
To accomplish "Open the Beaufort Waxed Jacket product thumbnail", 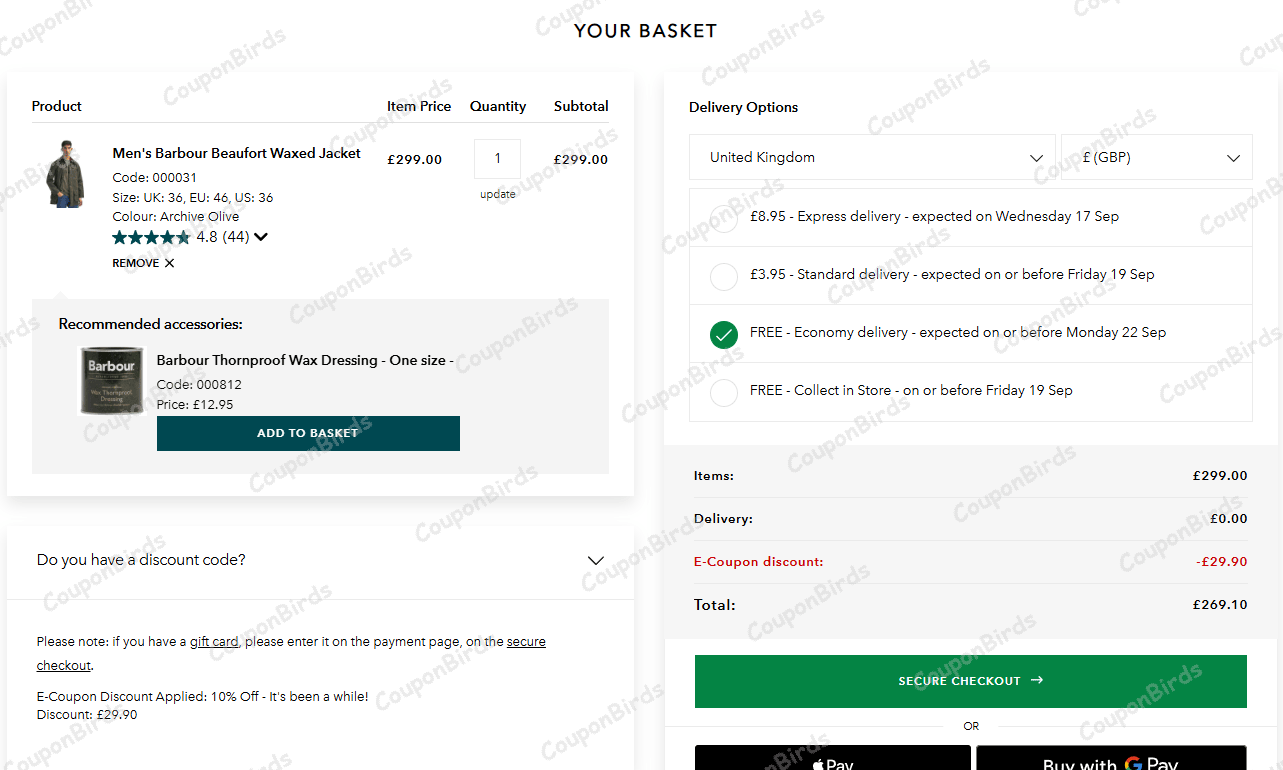I will tap(66, 174).
